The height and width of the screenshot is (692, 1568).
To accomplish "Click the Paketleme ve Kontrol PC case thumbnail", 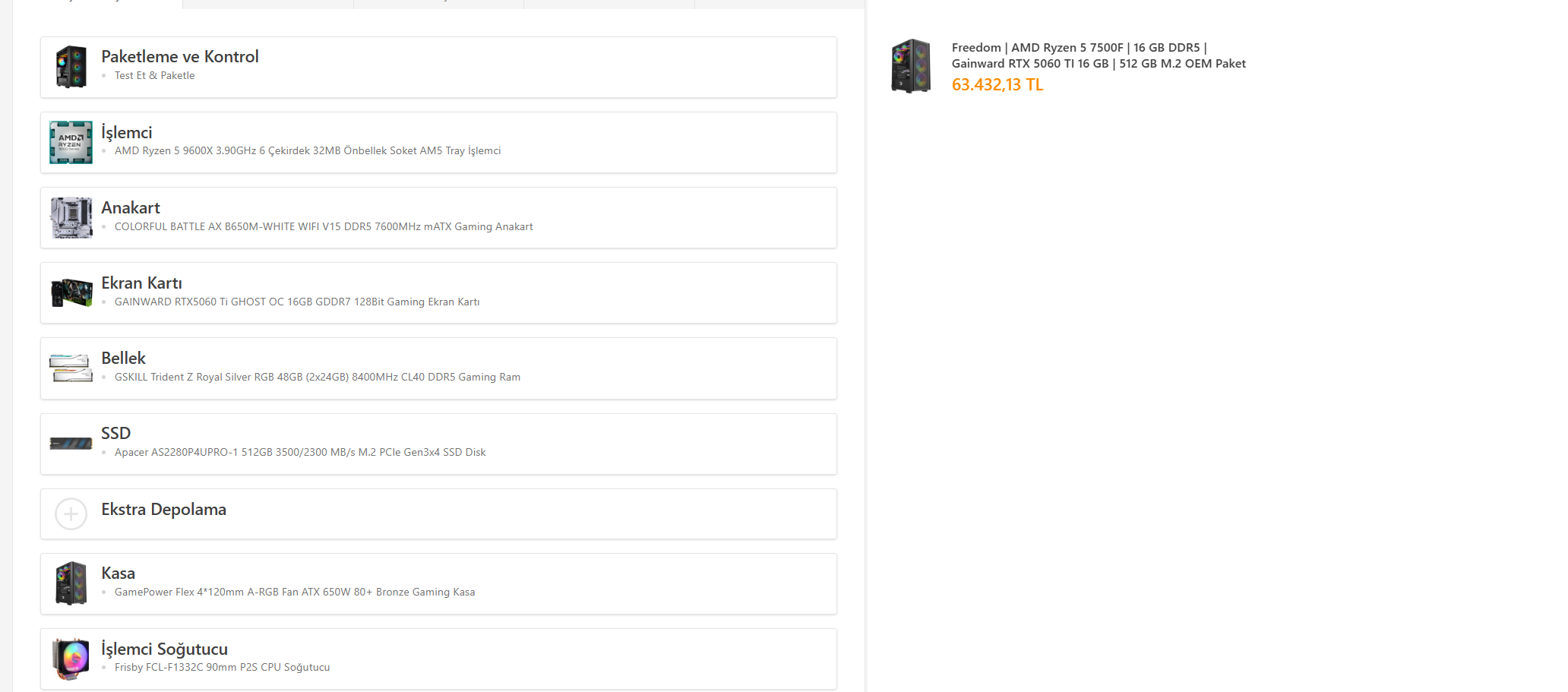I will 71,67.
